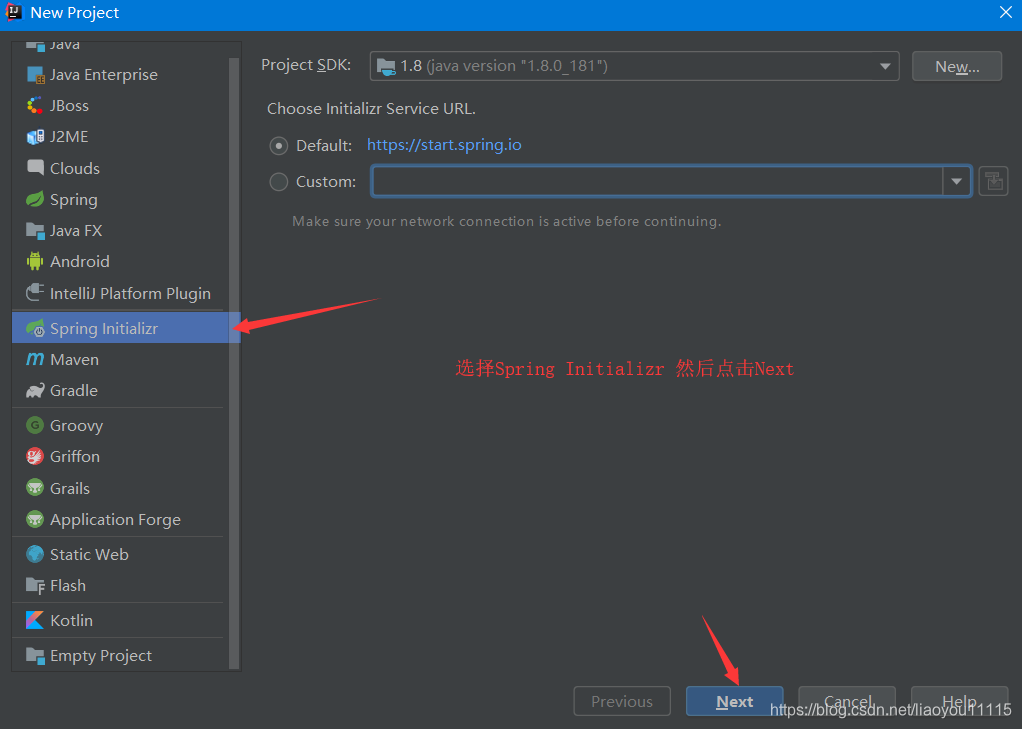Click the Grails label text
Screen dimensions: 1022x729
tap(70, 488)
